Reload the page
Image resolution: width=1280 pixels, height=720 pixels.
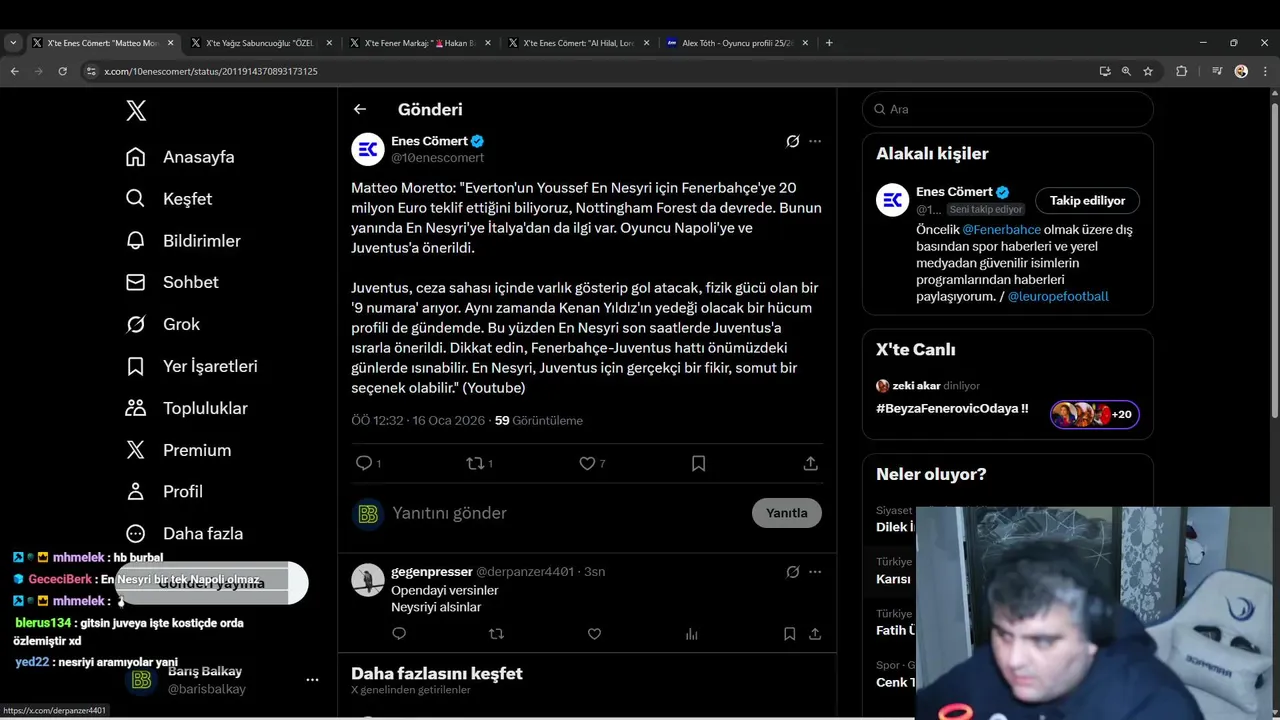(x=62, y=71)
